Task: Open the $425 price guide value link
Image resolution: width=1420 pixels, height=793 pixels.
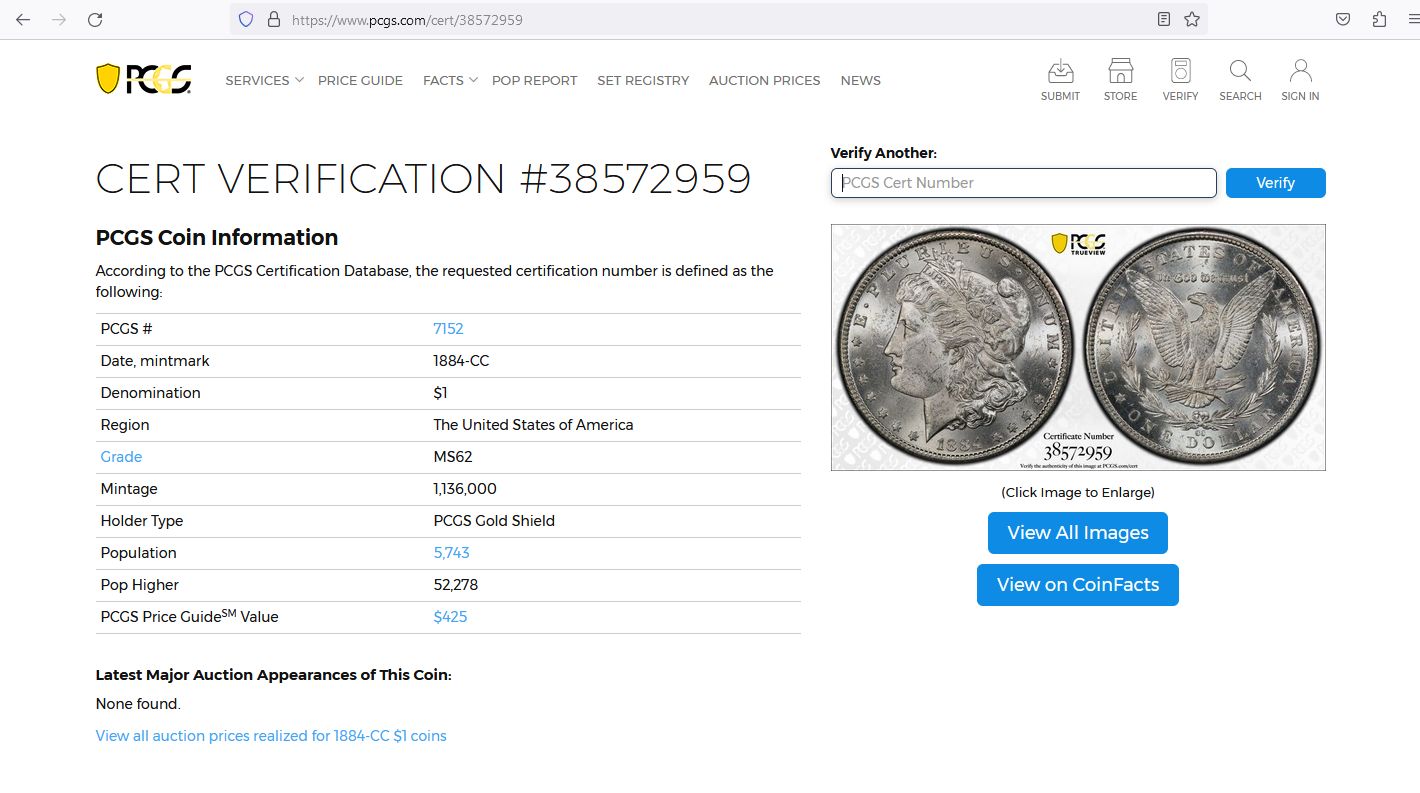Action: click(450, 617)
